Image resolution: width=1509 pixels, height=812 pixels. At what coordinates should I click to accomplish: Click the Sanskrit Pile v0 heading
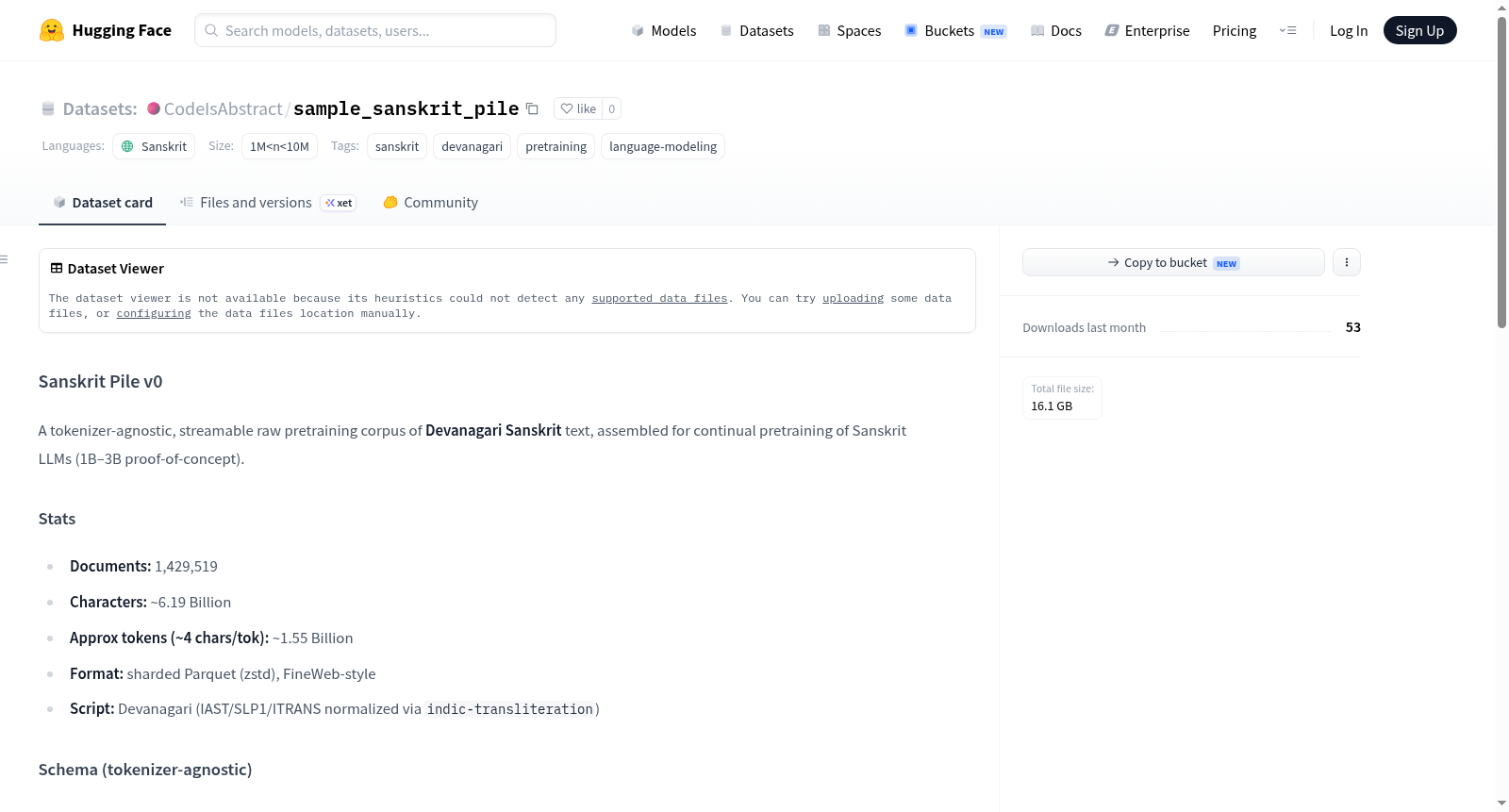(x=100, y=381)
